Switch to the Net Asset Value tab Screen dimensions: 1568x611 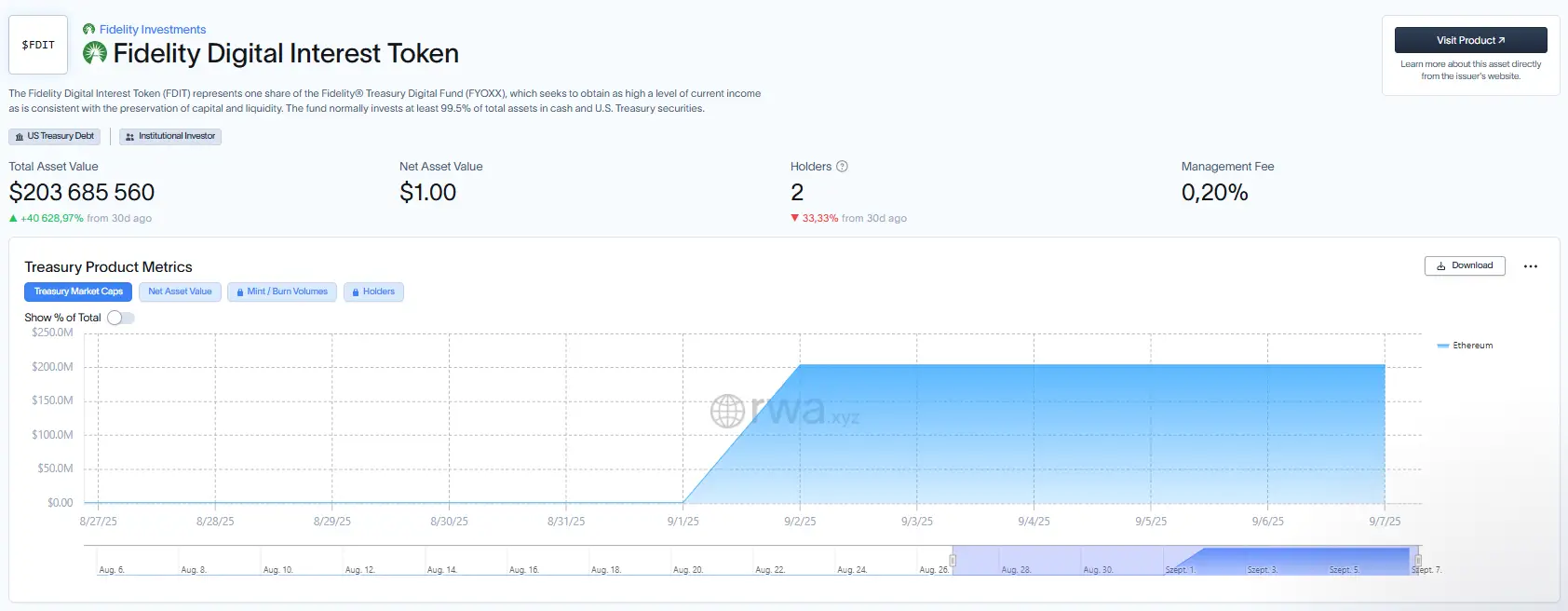[180, 292]
